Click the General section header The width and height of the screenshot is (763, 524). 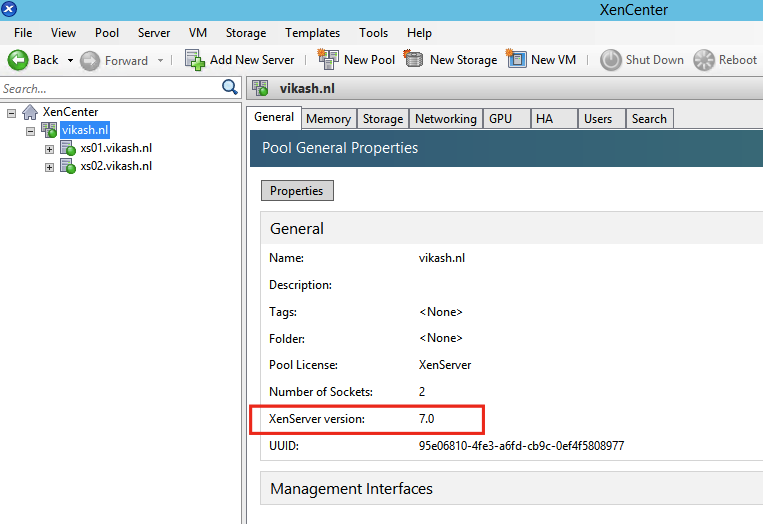pyautogui.click(x=512, y=228)
